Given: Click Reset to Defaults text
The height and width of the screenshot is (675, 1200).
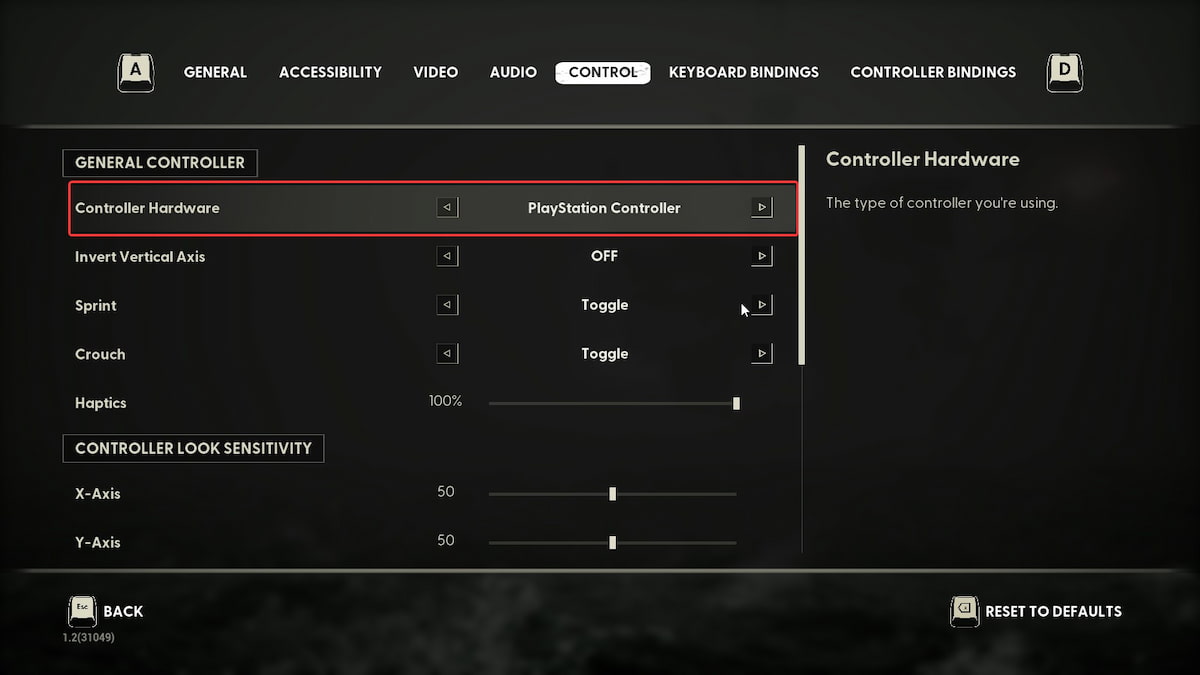Looking at the screenshot, I should coord(1053,611).
